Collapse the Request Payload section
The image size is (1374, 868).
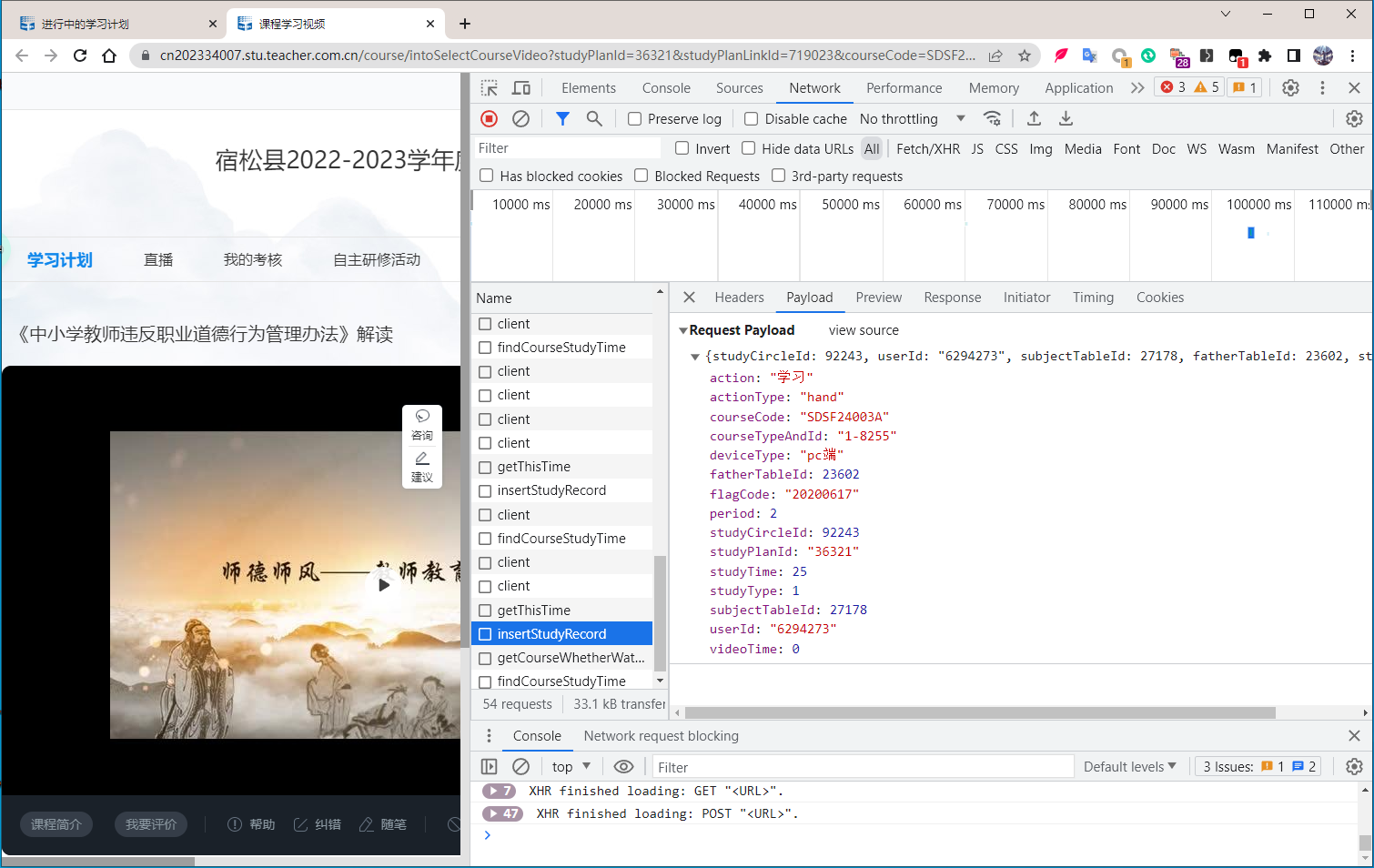683,330
